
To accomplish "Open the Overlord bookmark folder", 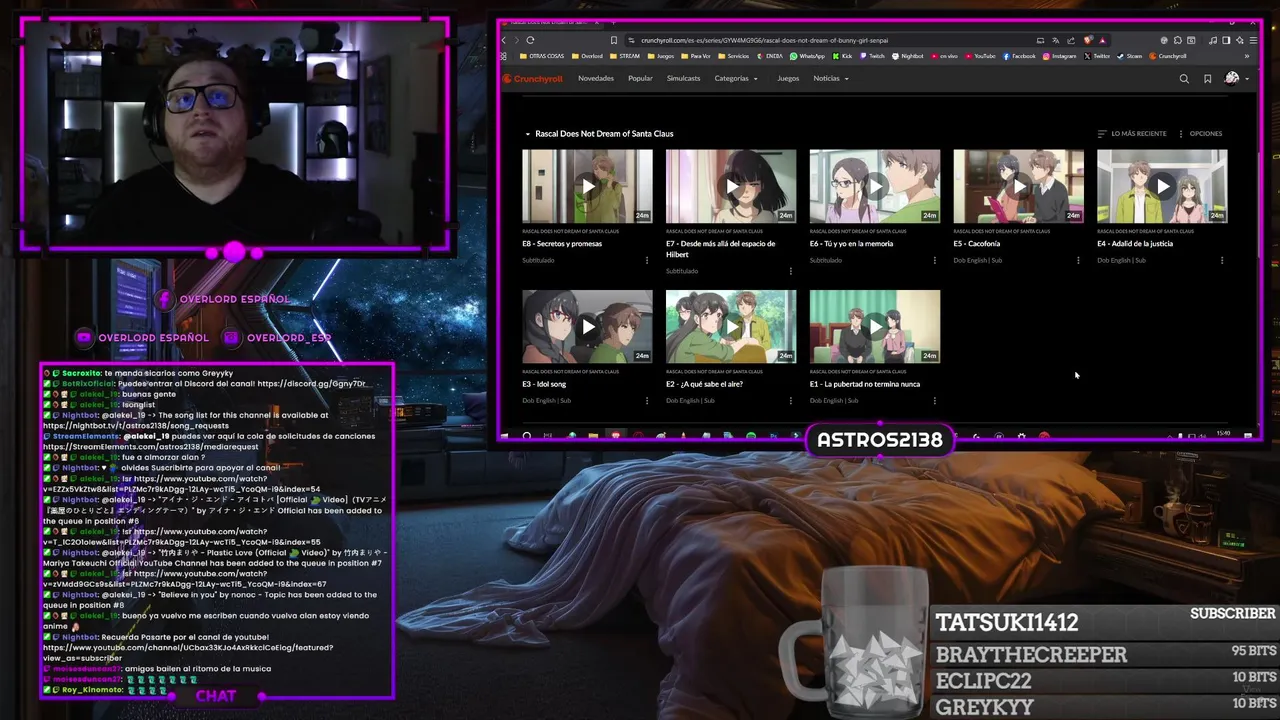I will click(587, 56).
